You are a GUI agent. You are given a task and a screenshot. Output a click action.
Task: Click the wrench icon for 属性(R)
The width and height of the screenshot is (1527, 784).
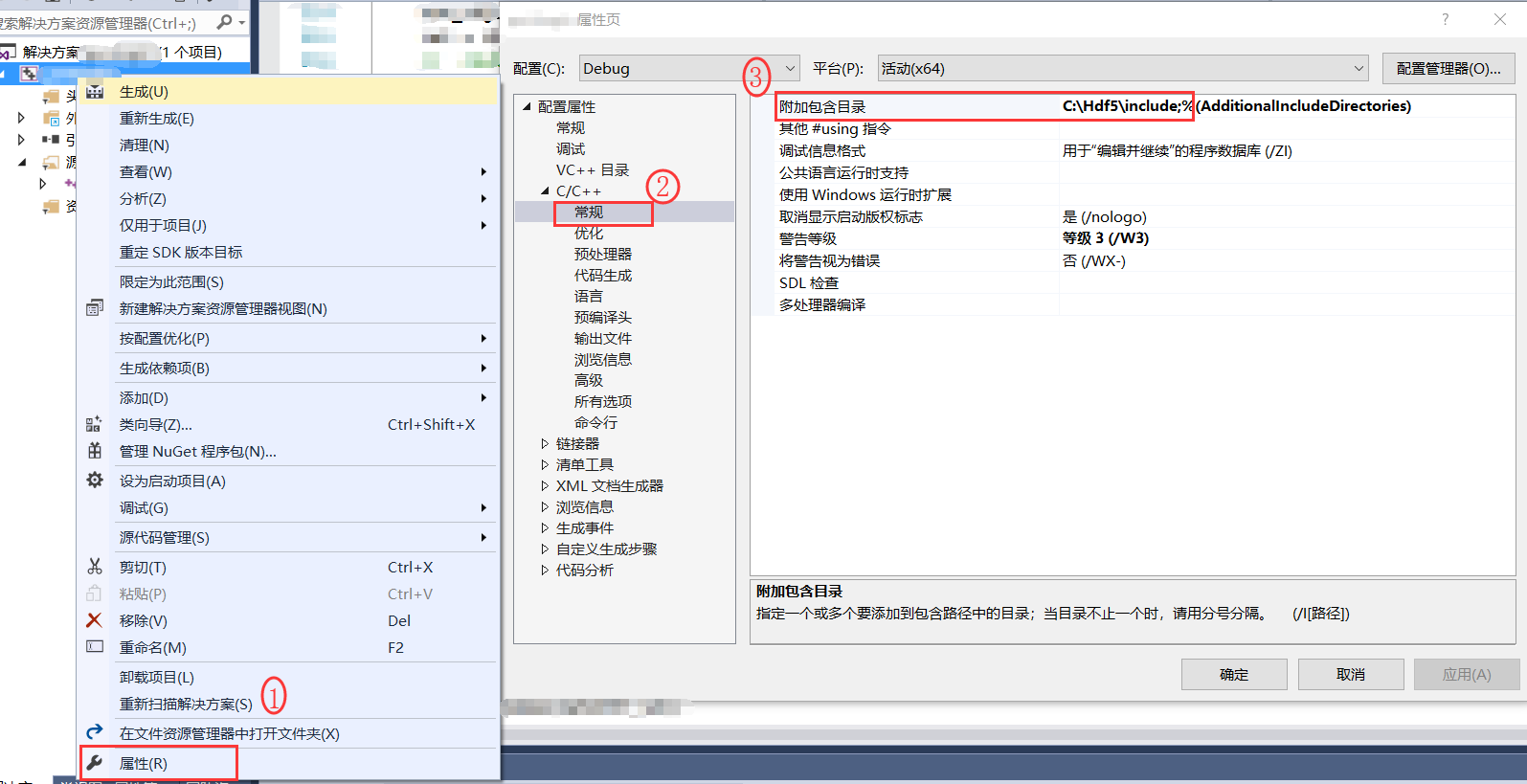[95, 763]
